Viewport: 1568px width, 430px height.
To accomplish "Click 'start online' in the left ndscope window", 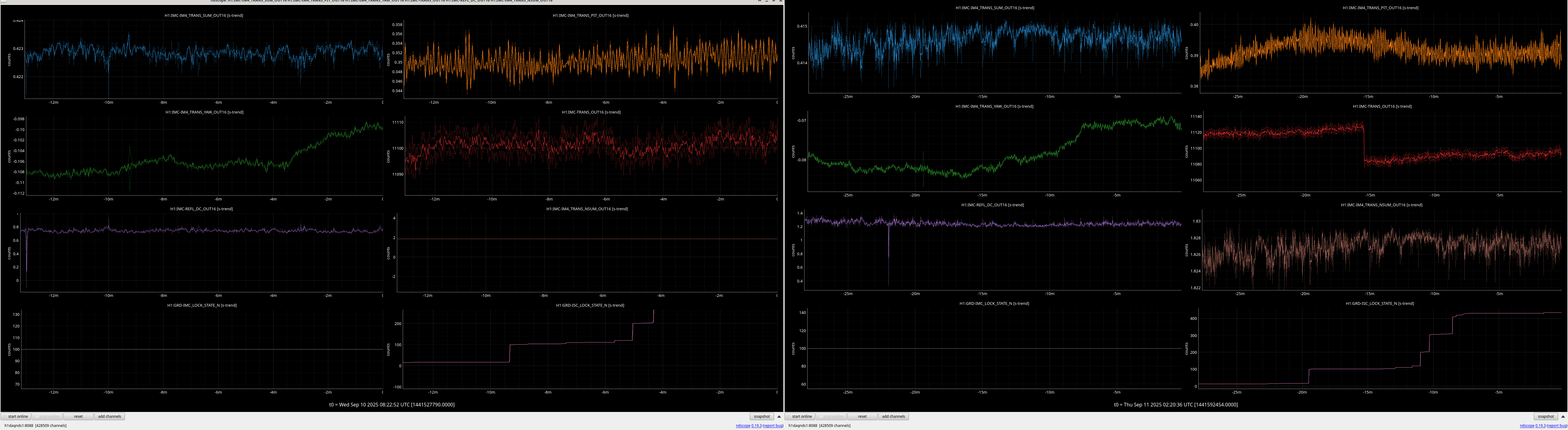I will point(17,417).
